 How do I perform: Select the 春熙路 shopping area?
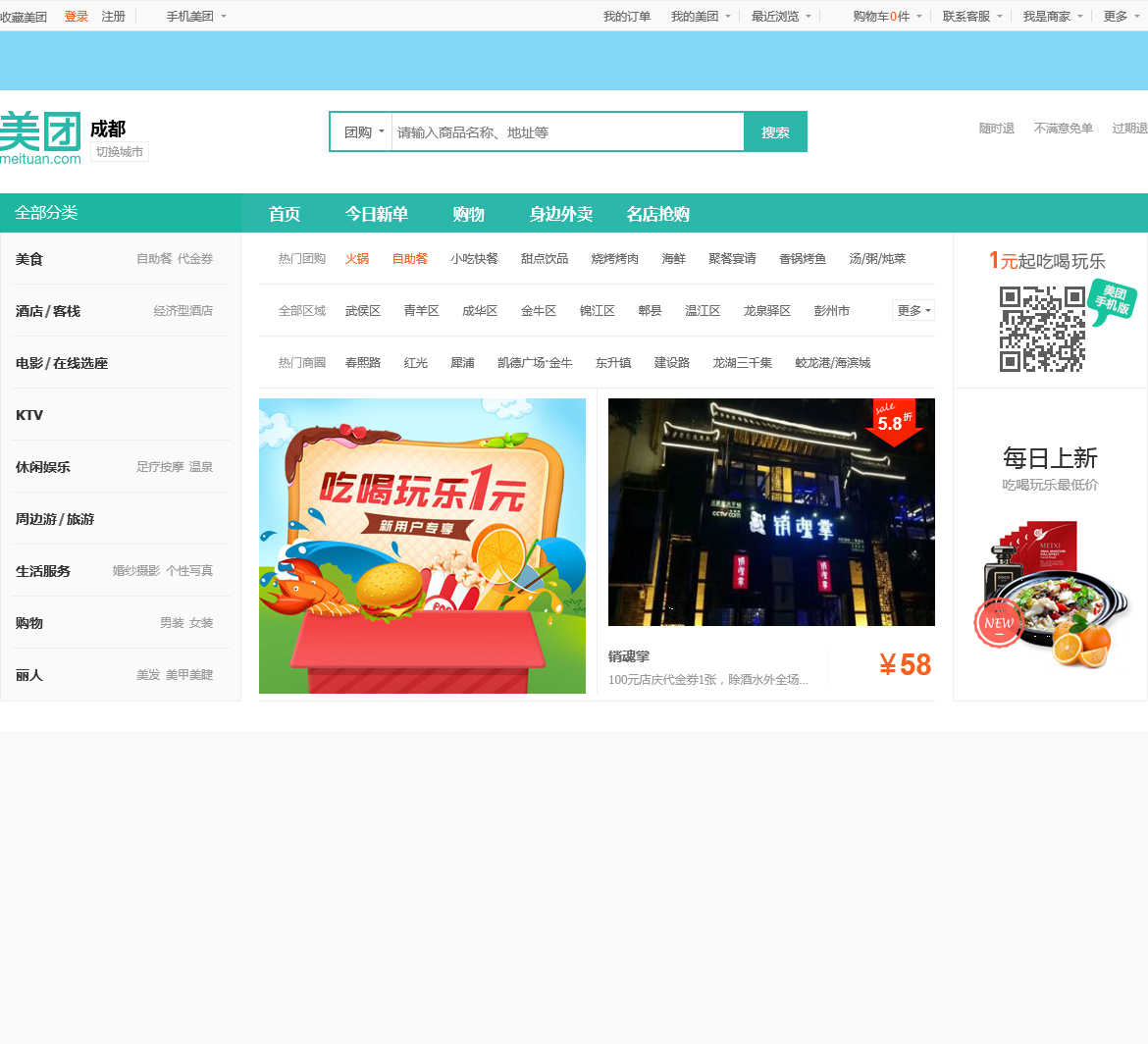[363, 362]
